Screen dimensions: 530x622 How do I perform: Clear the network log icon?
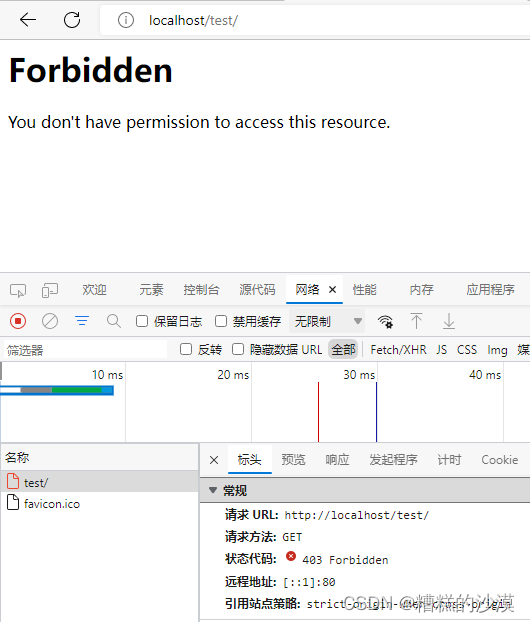50,321
